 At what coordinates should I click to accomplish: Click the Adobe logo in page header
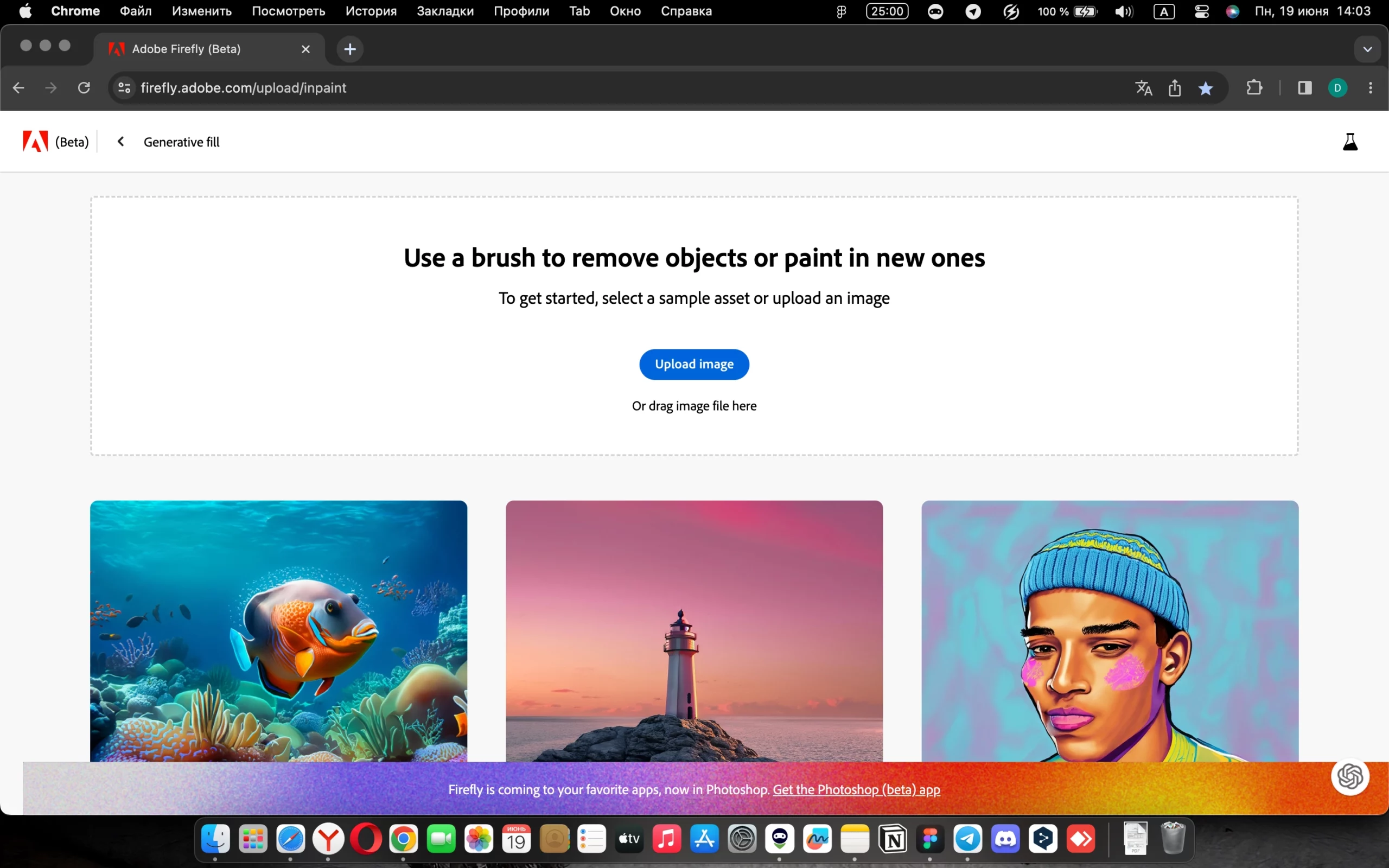coord(35,141)
